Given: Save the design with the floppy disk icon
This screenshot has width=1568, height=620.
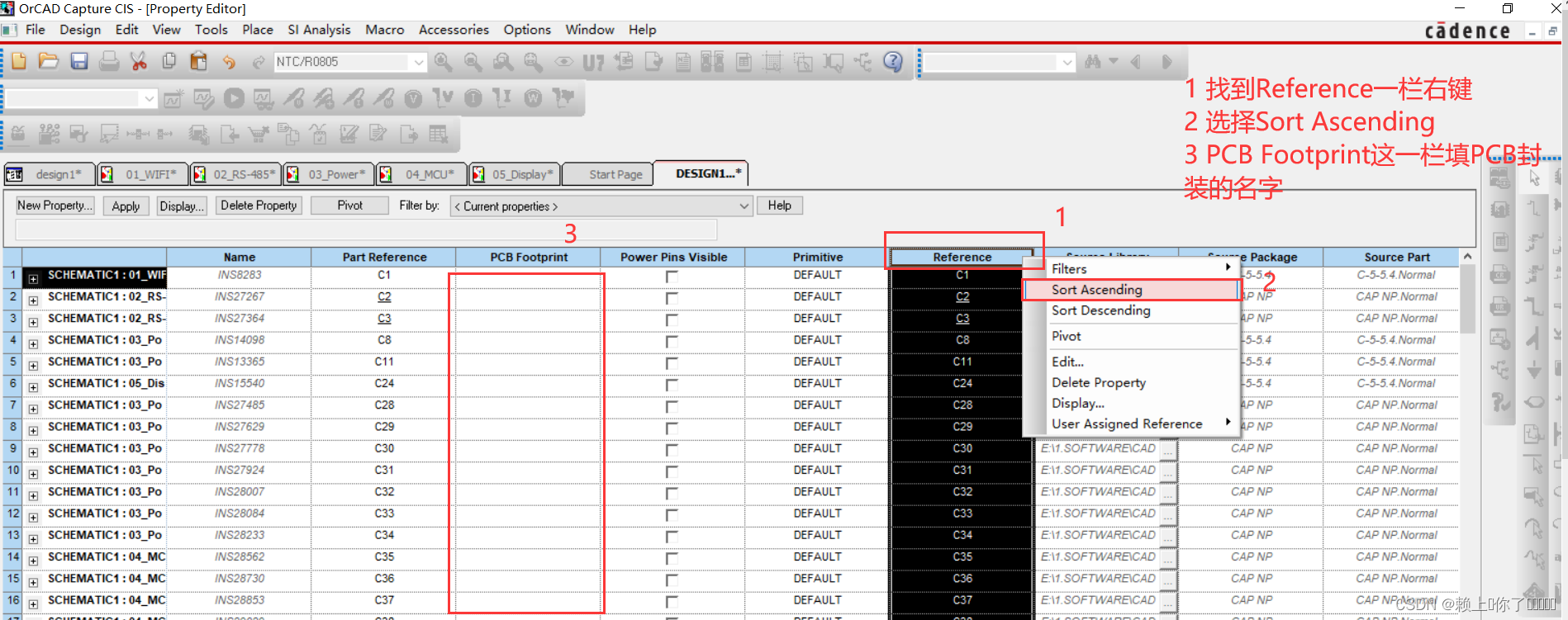Looking at the screenshot, I should tap(79, 62).
